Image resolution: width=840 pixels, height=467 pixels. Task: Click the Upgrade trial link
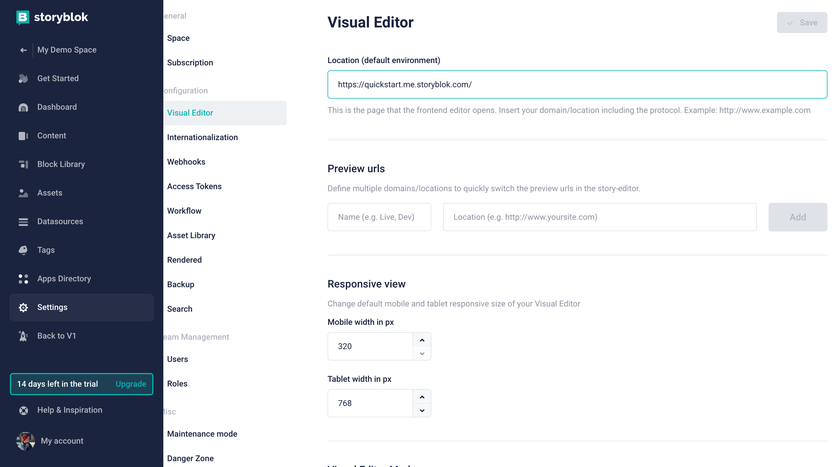[x=130, y=384]
